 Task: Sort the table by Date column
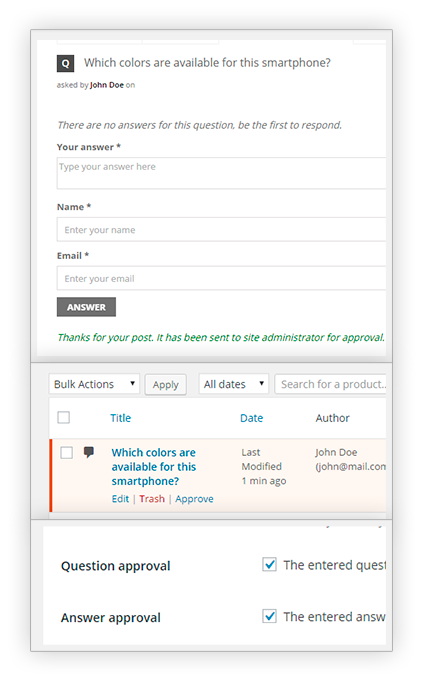pos(251,418)
